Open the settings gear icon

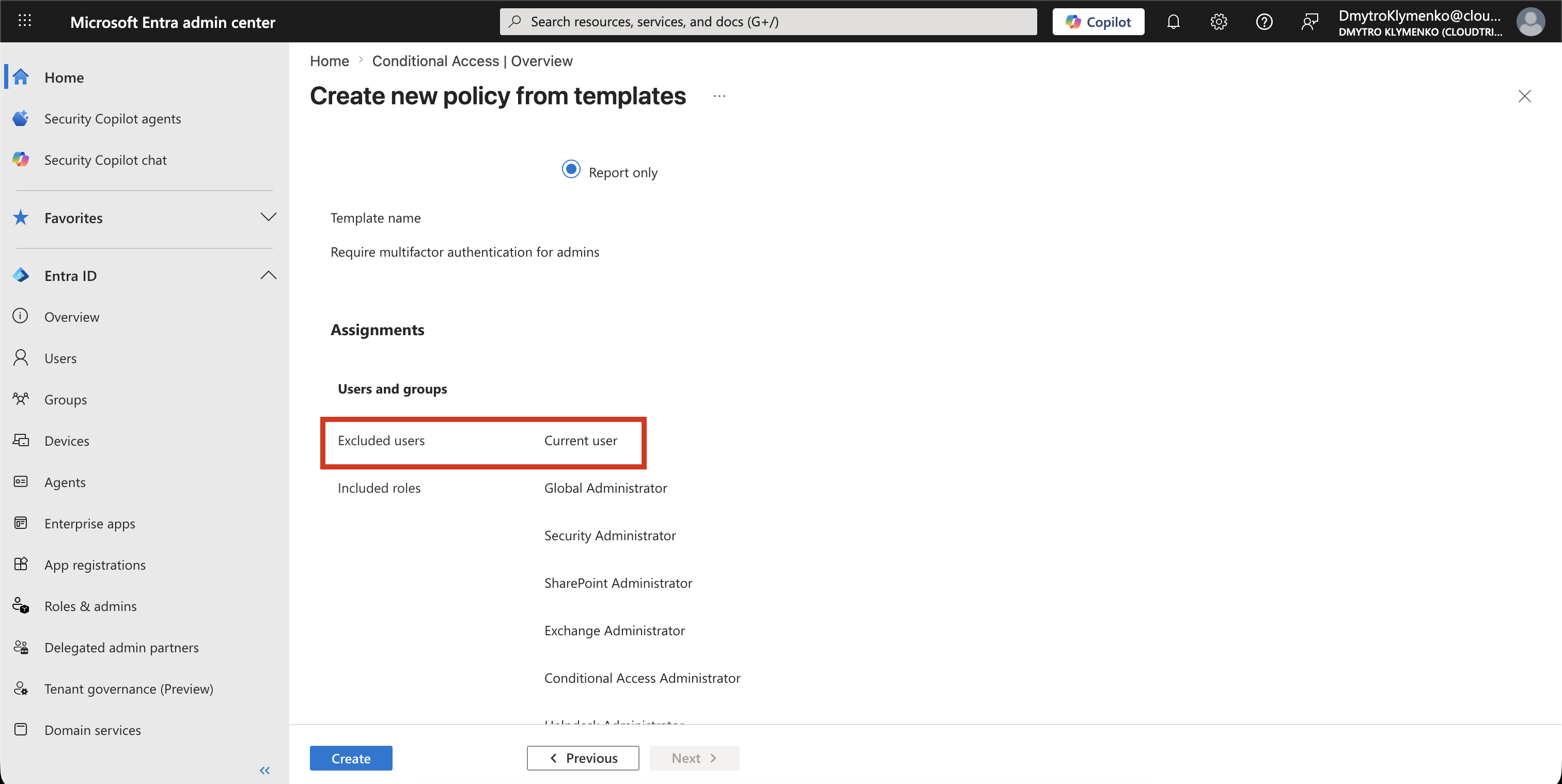(x=1219, y=22)
